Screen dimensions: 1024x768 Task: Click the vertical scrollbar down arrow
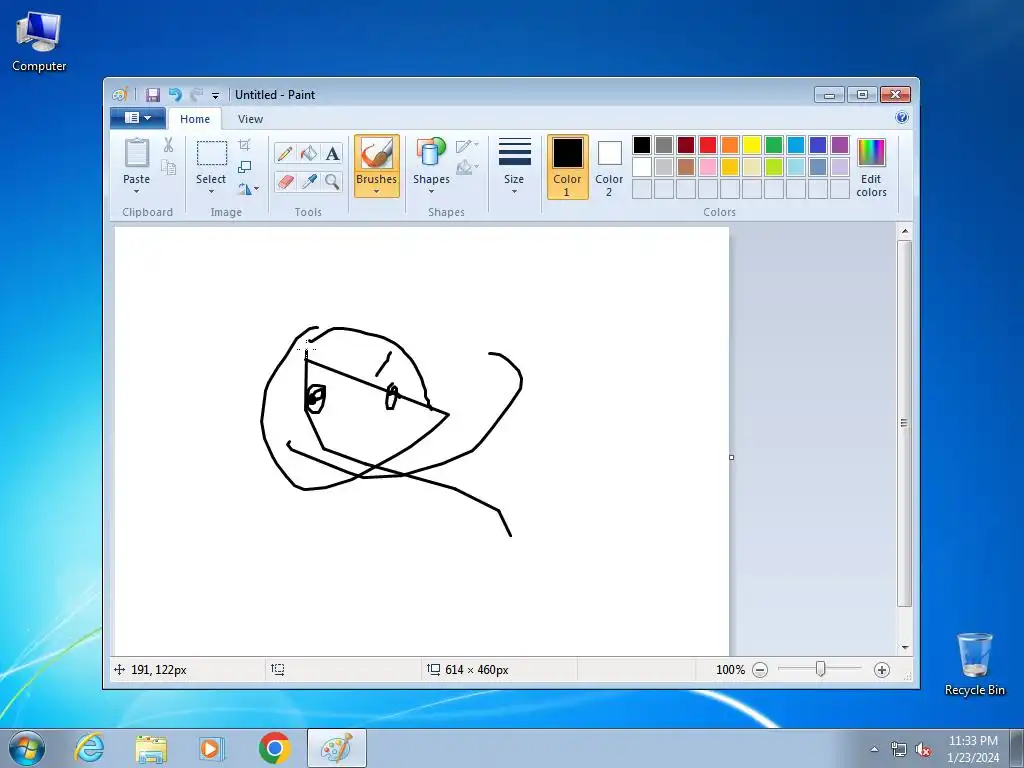904,647
